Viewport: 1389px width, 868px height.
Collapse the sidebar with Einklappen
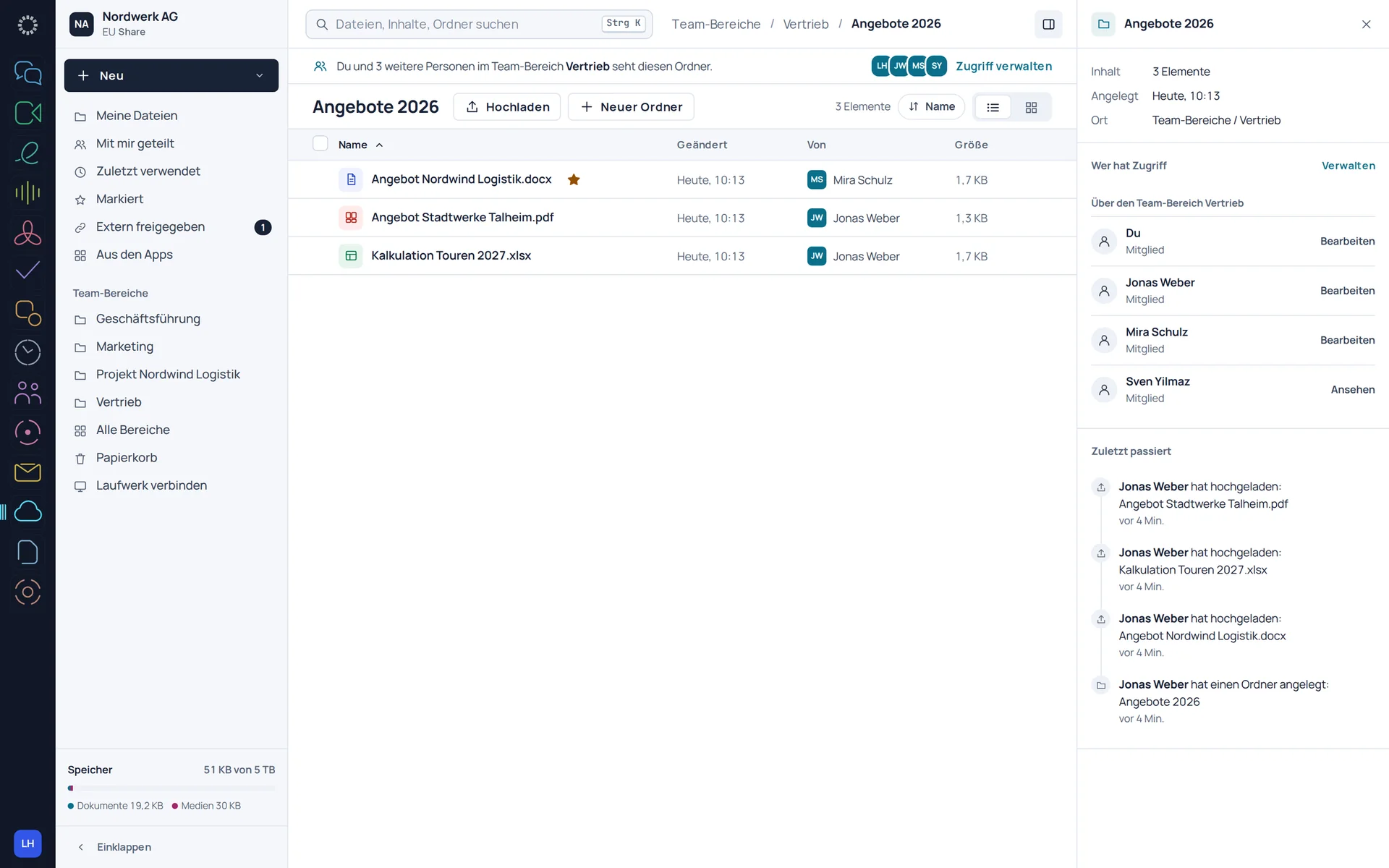114,847
